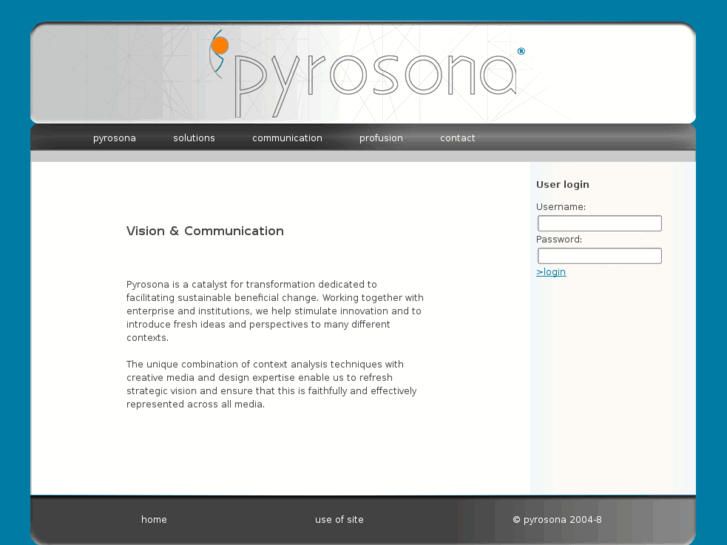
Task: Click paragraph starting 'Pyrosona is a catalyst'
Action: coord(275,311)
